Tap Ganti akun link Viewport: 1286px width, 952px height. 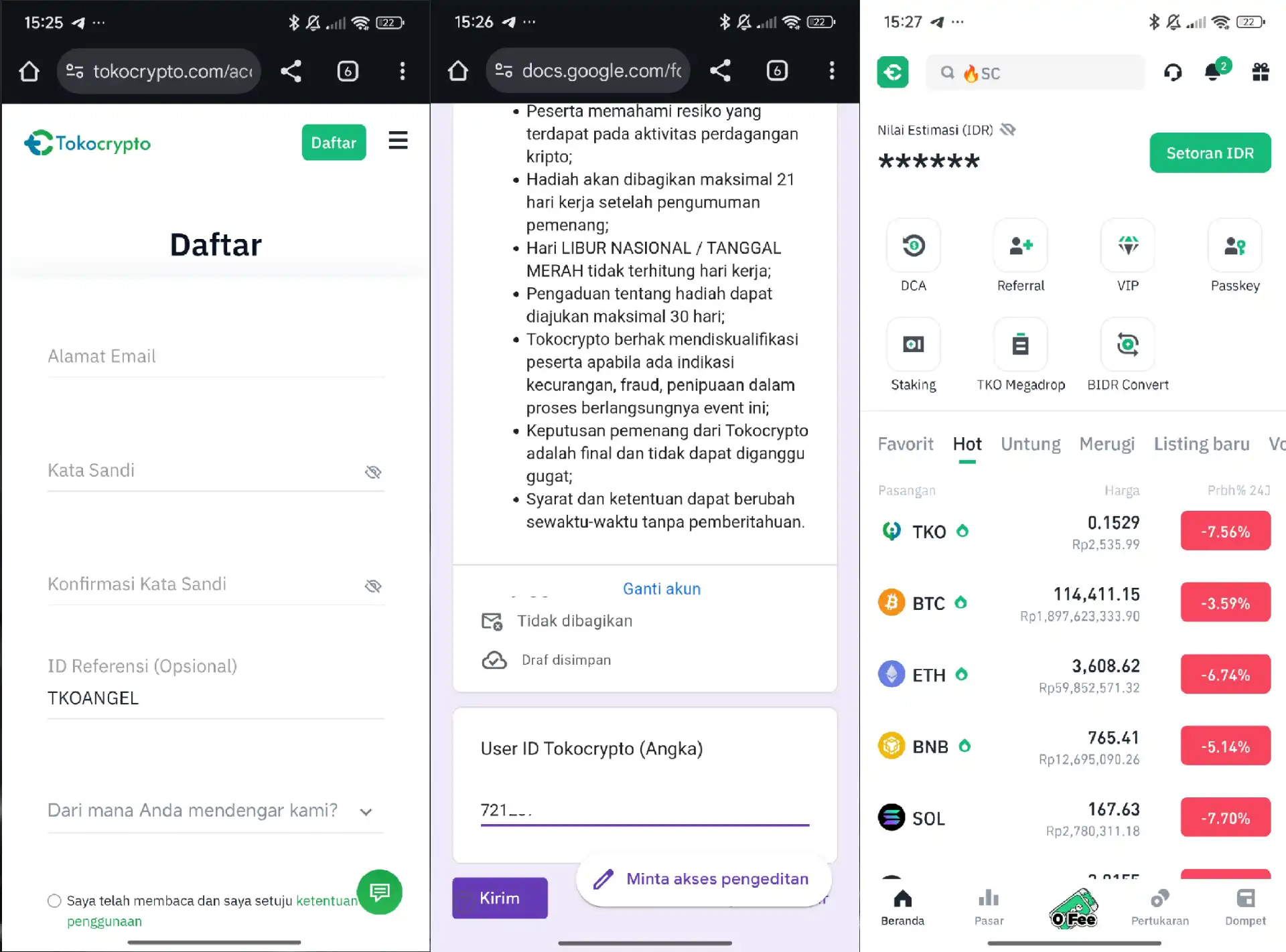point(662,588)
